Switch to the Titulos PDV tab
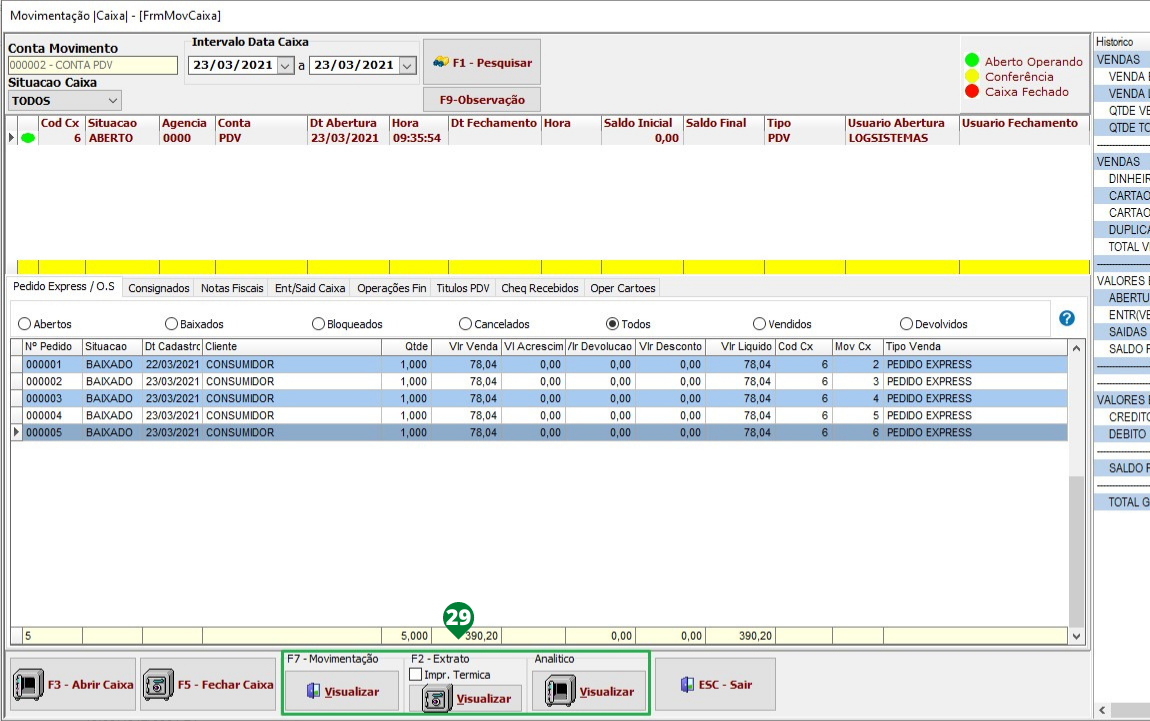Viewport: 1150px width, 721px height. pyautogui.click(x=463, y=288)
